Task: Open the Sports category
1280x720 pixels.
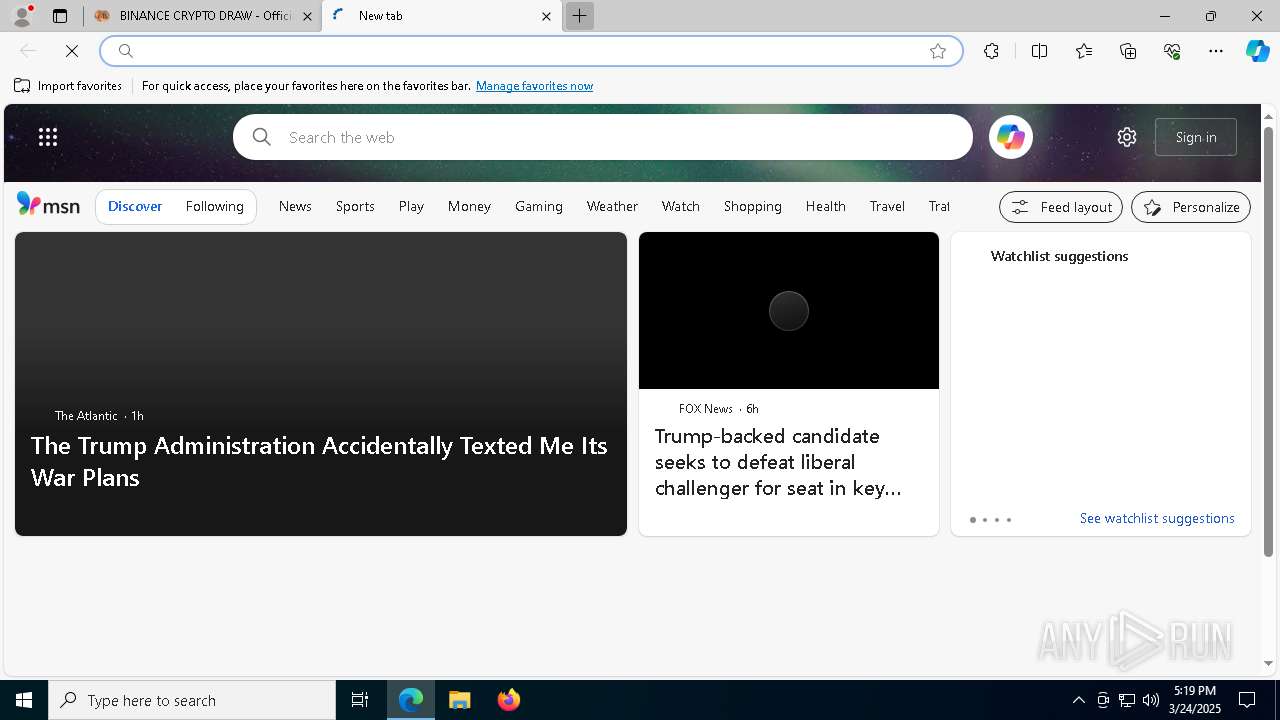Action: click(355, 206)
